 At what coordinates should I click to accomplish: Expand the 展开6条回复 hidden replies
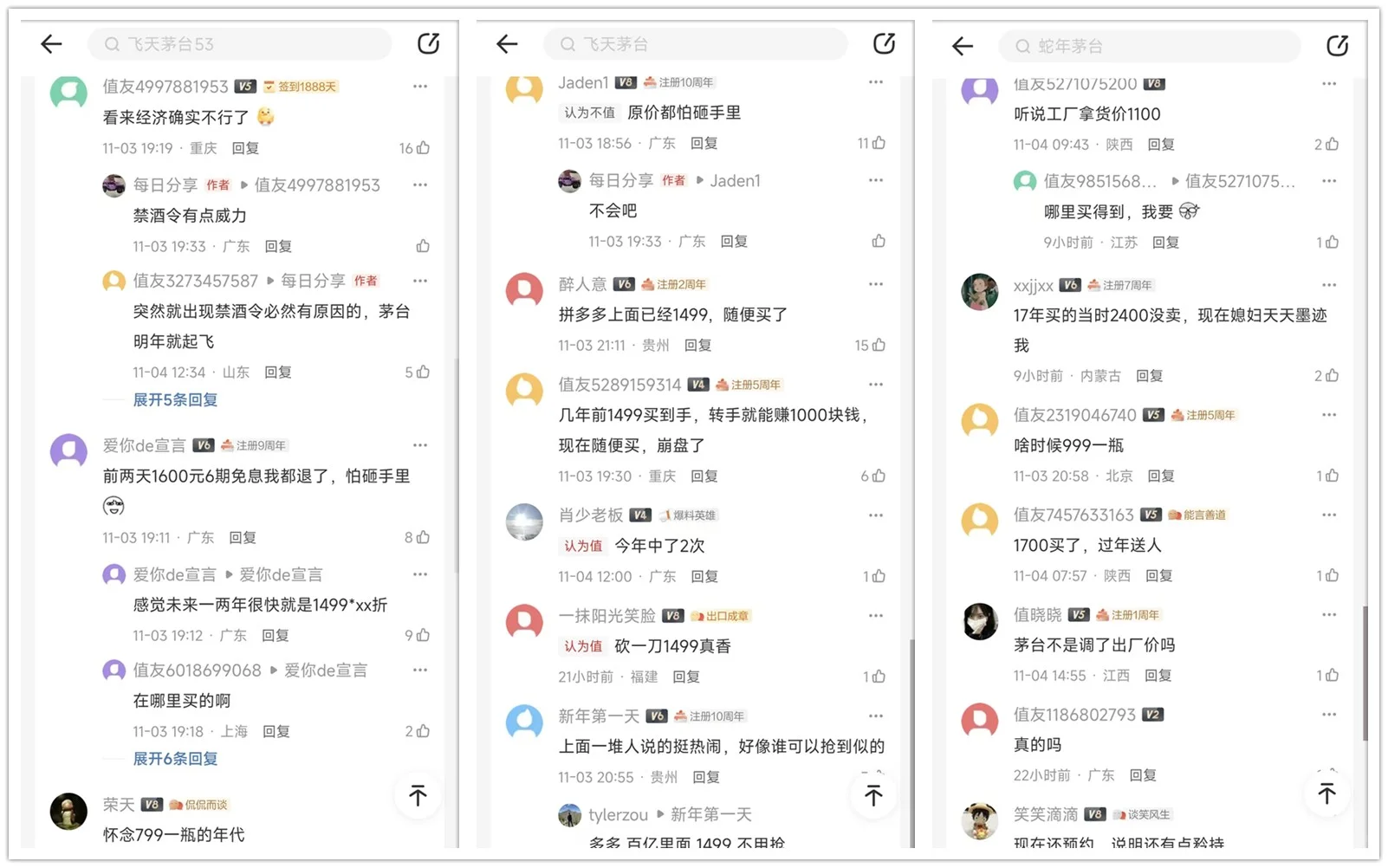174,759
